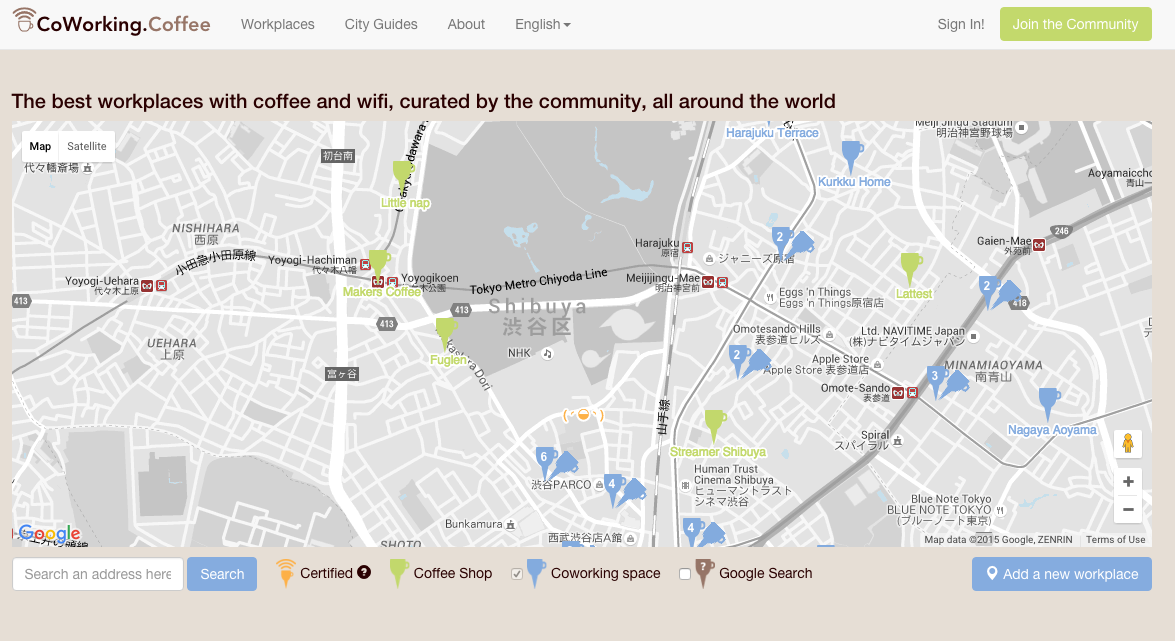This screenshot has height=643, width=1175.
Task: Click the orange Certified wifi cup icon
Action: coord(286,573)
